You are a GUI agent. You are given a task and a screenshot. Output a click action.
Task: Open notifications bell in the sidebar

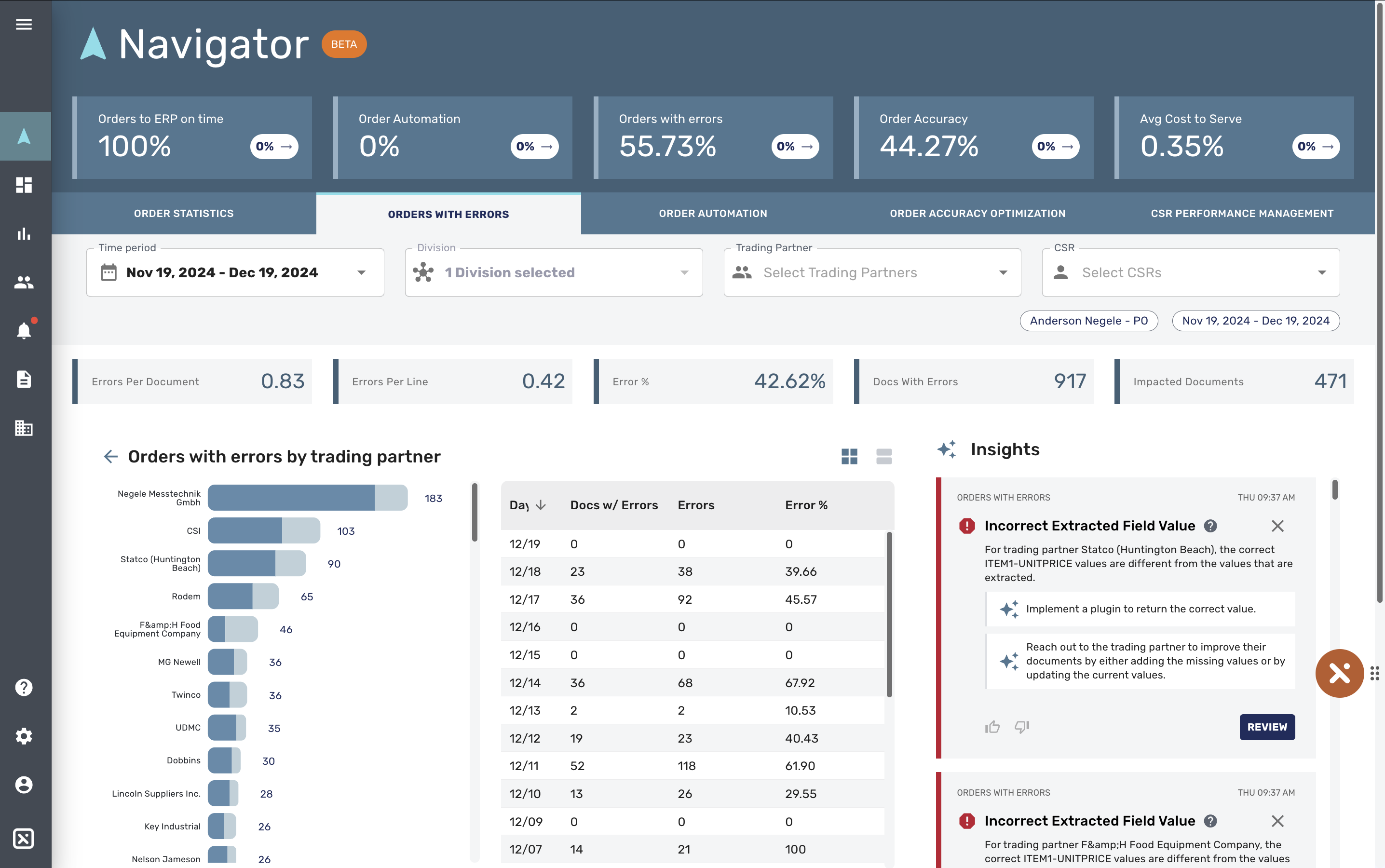coord(24,331)
